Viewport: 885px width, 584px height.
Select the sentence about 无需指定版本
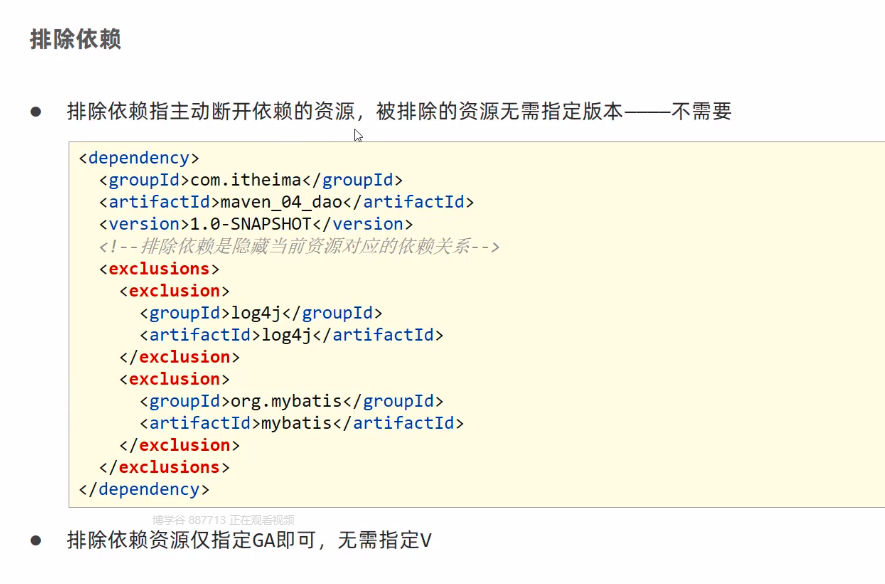399,111
